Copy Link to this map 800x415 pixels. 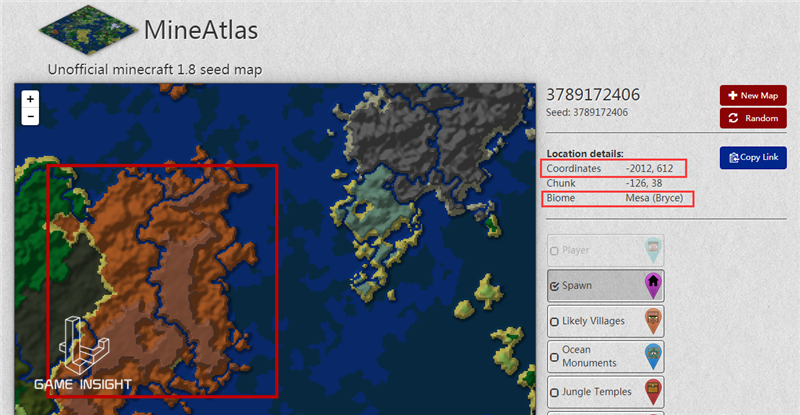coord(753,157)
